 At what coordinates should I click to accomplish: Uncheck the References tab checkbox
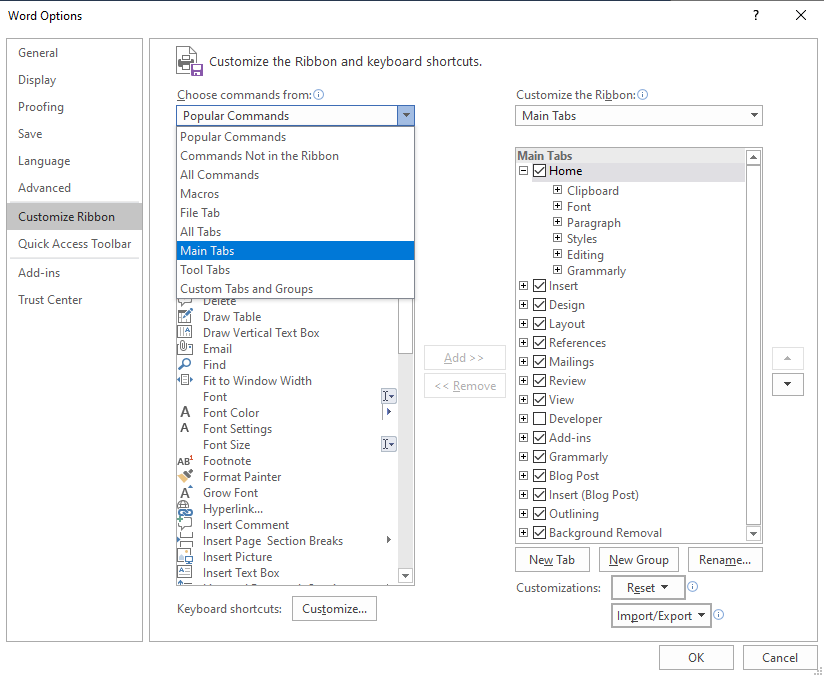[x=539, y=343]
